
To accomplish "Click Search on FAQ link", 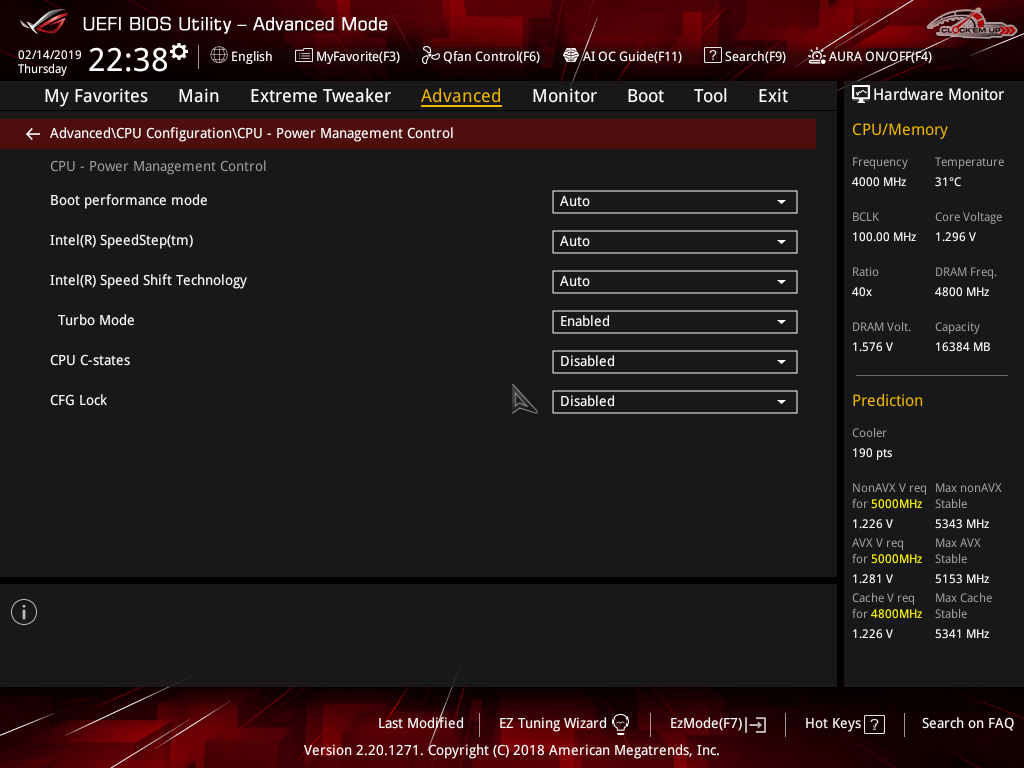I will tap(967, 723).
